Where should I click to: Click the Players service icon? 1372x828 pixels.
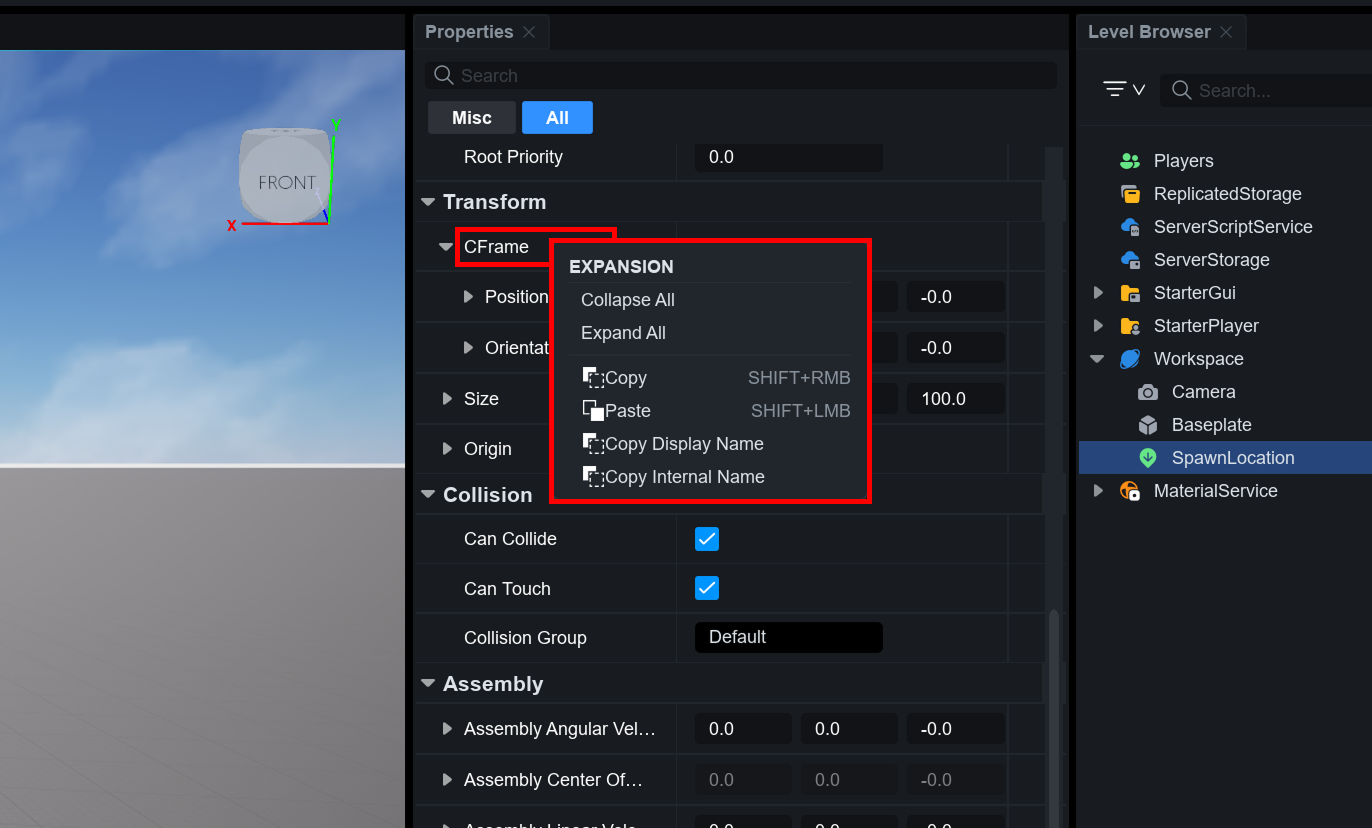(x=1130, y=161)
